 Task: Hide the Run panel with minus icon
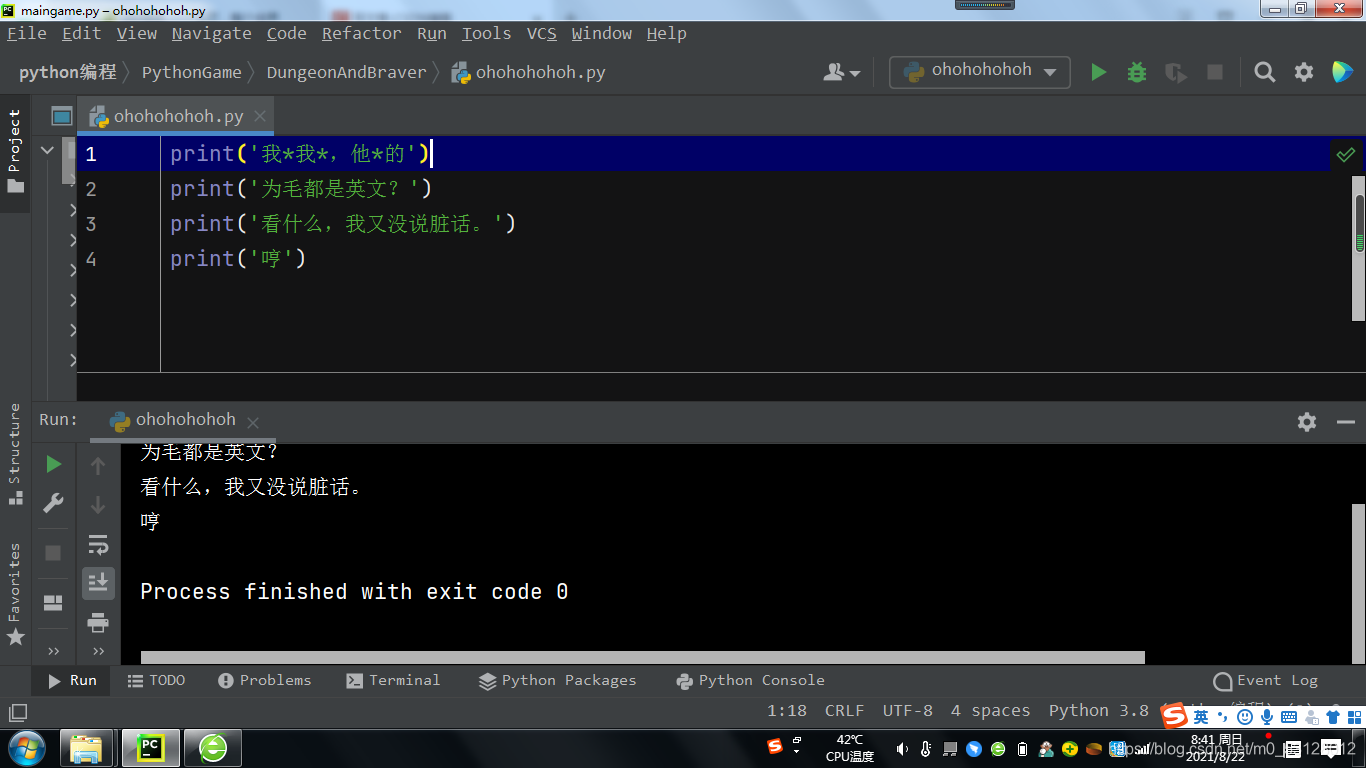click(x=1346, y=421)
